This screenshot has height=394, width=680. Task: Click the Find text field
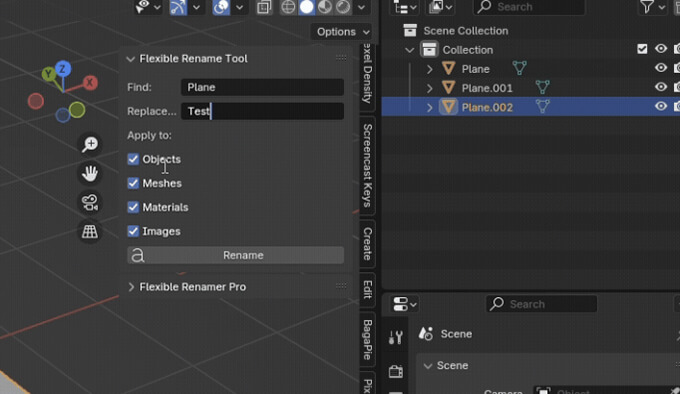[x=262, y=87]
